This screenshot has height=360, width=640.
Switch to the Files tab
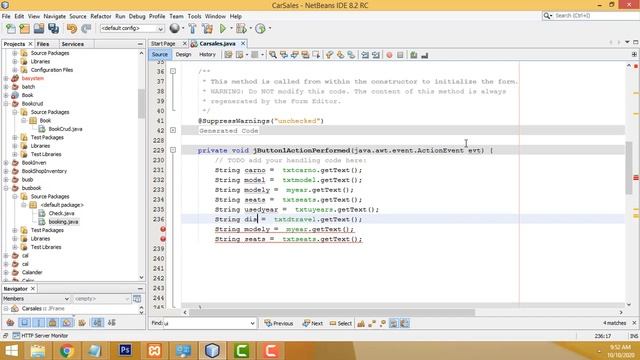(42, 44)
